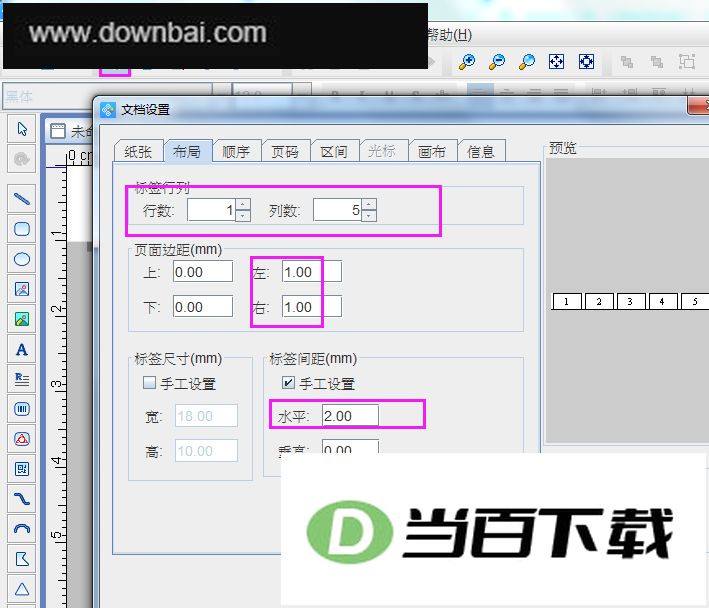The width and height of the screenshot is (709, 608).
Task: Click the document window icon
Action: (x=58, y=132)
